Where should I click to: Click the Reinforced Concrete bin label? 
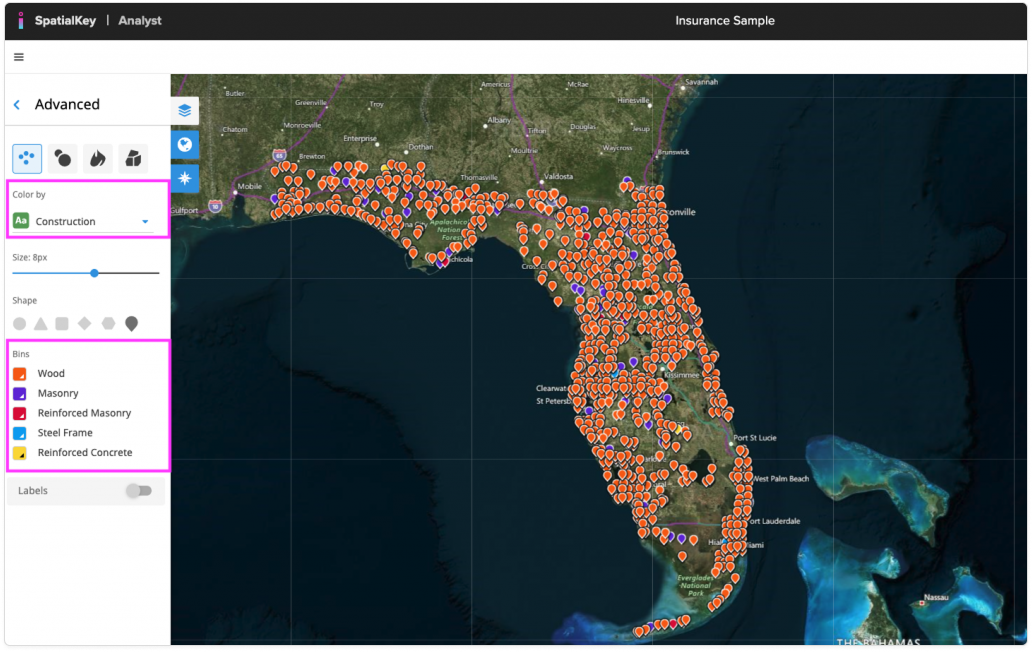coord(85,453)
